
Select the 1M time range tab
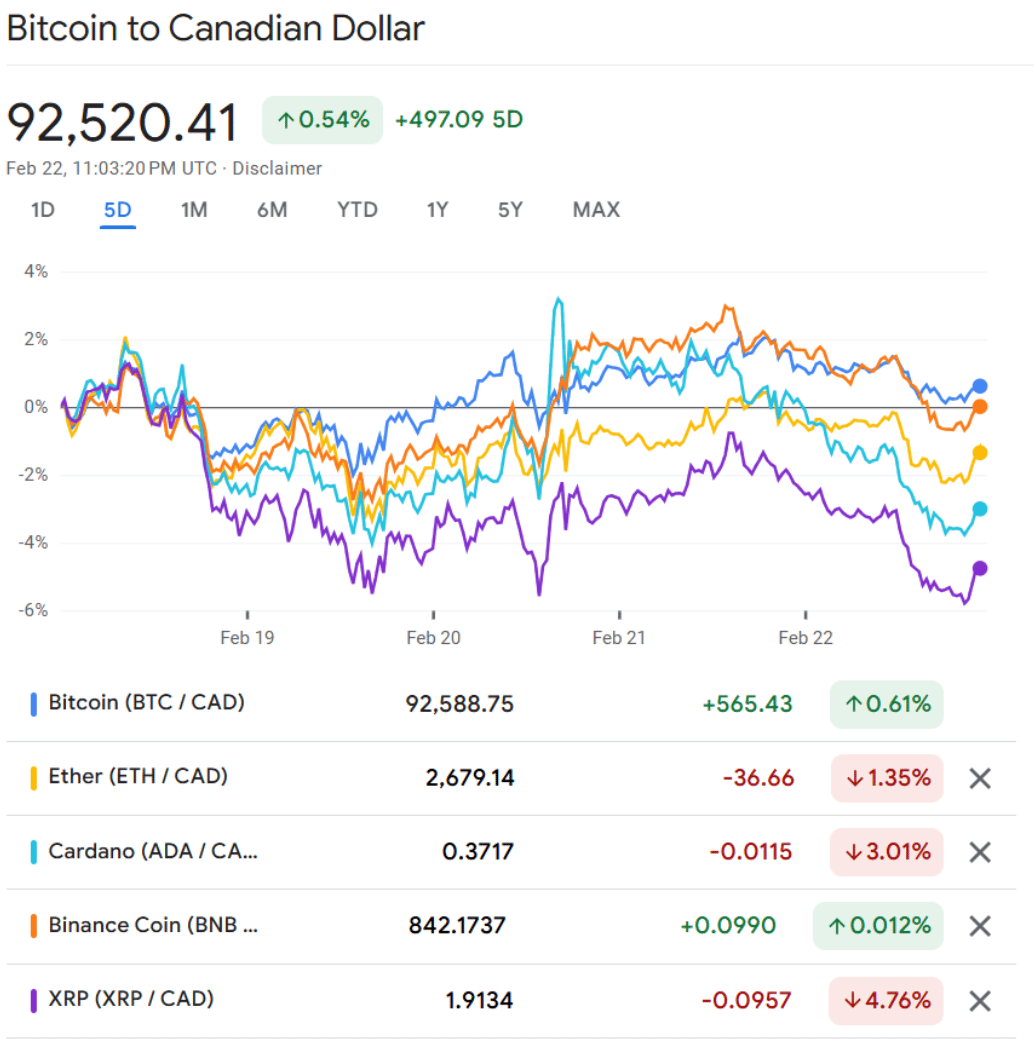pyautogui.click(x=193, y=210)
